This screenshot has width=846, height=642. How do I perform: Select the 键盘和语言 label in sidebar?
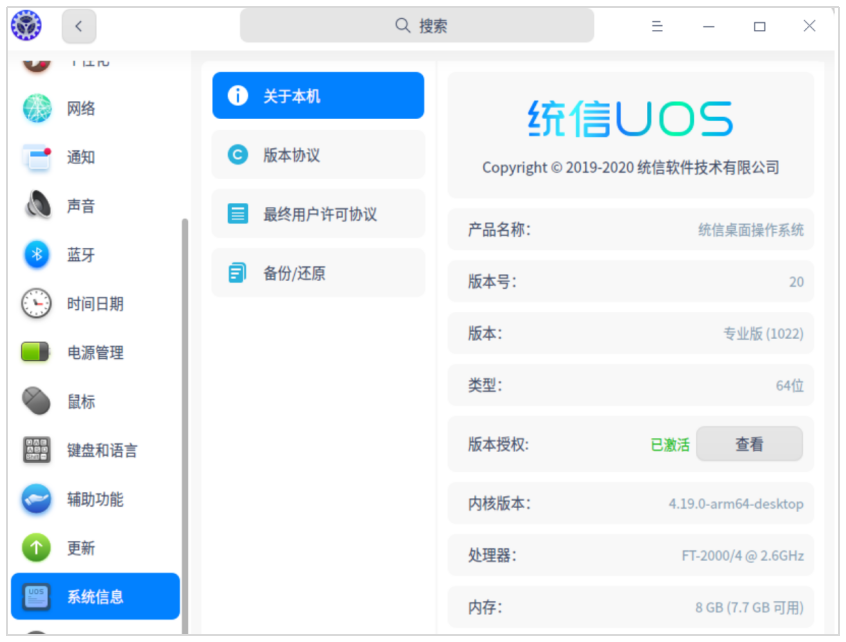[x=103, y=450]
